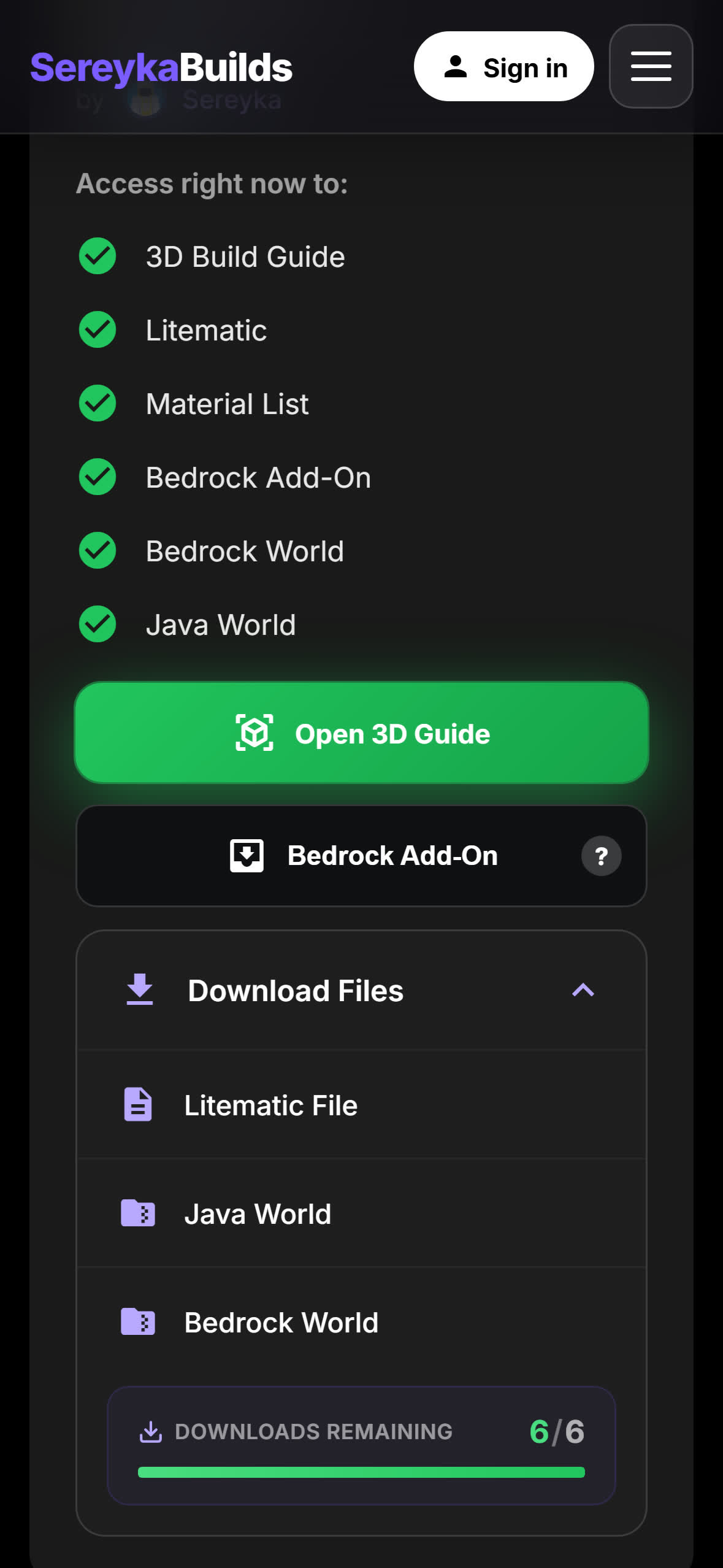This screenshot has width=723, height=1568.
Task: Click the download arrow icon beside Download Files
Action: [140, 990]
